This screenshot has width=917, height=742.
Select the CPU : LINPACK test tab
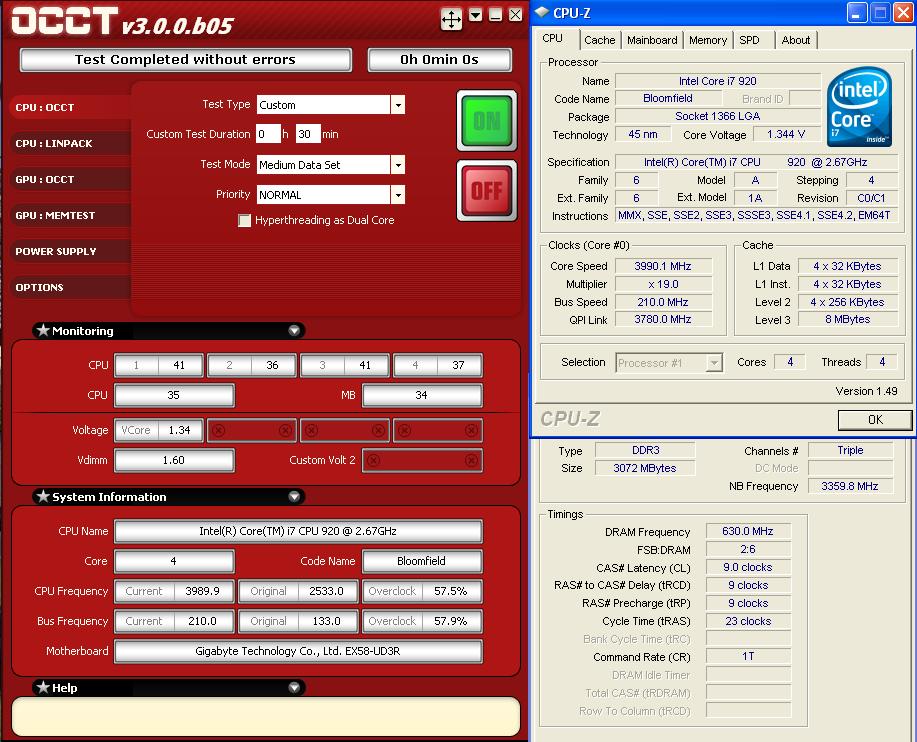(70, 143)
